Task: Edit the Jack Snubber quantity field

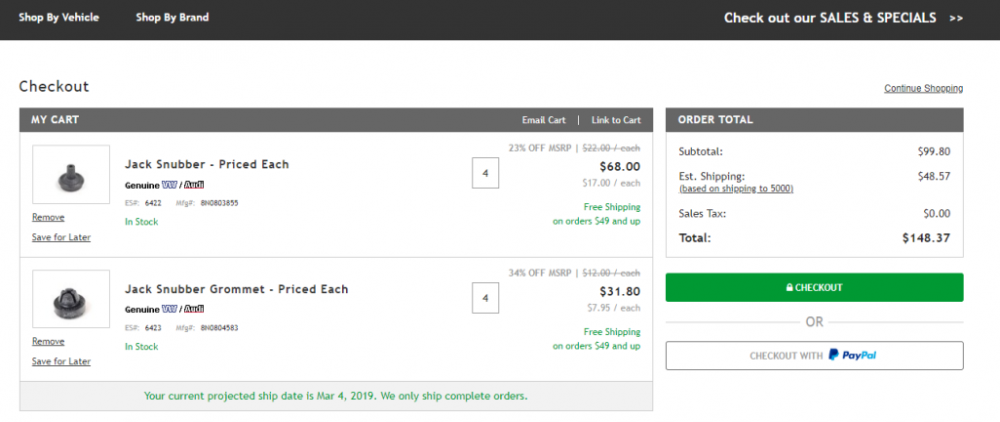Action: click(x=485, y=173)
